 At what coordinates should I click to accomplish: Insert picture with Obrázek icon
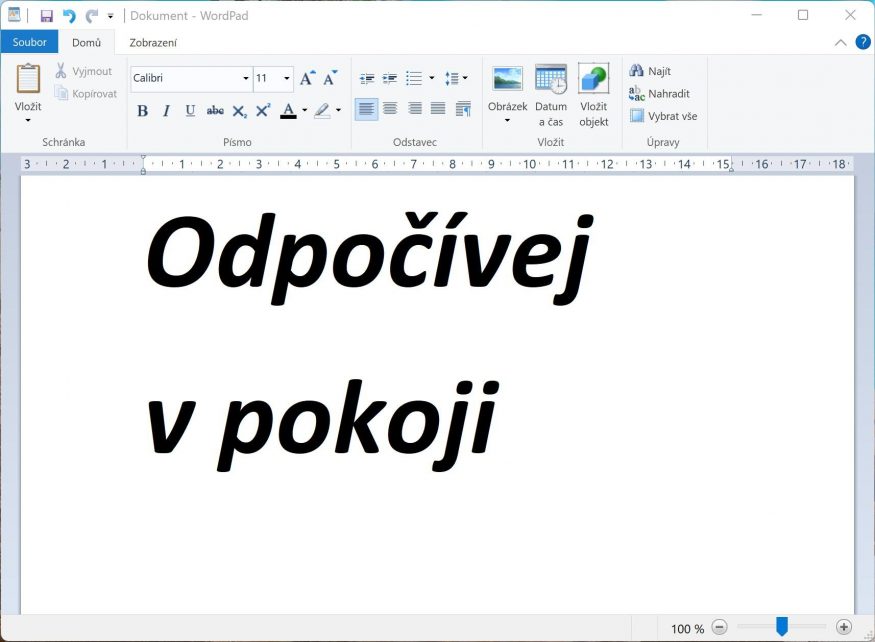pyautogui.click(x=507, y=80)
